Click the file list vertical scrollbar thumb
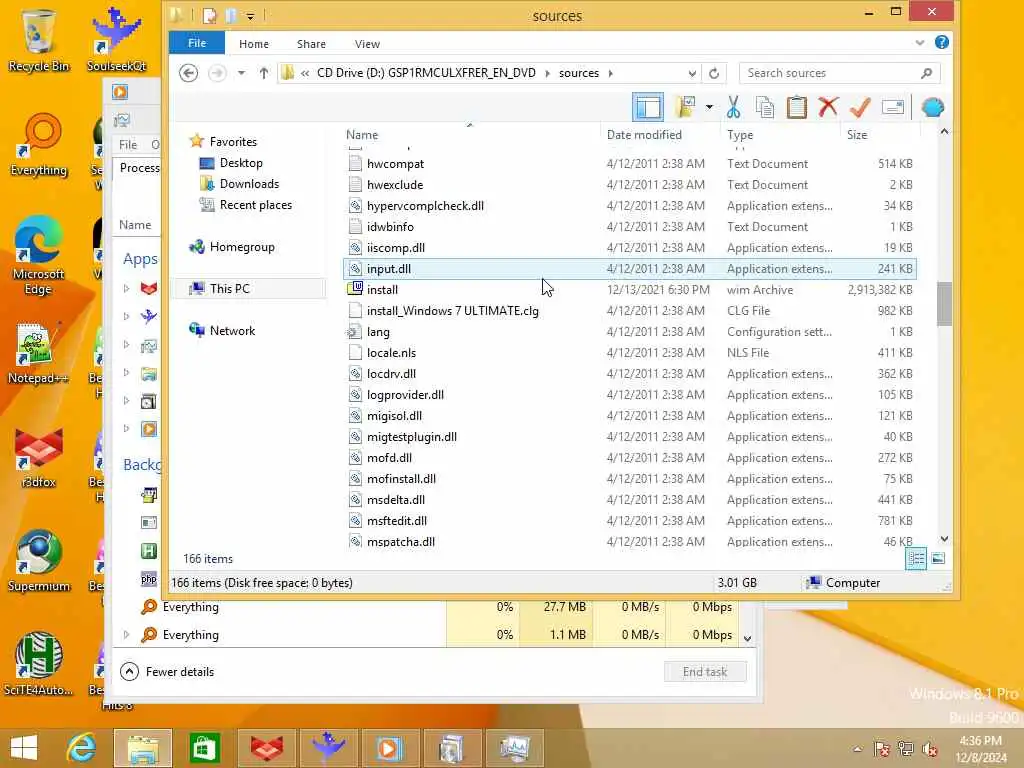Screen dimensions: 1024x768 coord(944,304)
